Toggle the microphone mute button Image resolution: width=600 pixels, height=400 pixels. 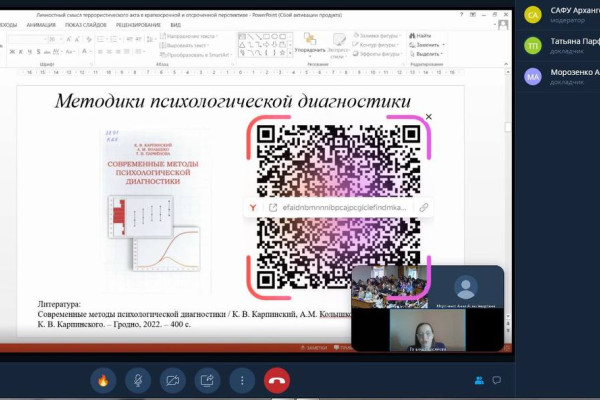[x=137, y=380]
